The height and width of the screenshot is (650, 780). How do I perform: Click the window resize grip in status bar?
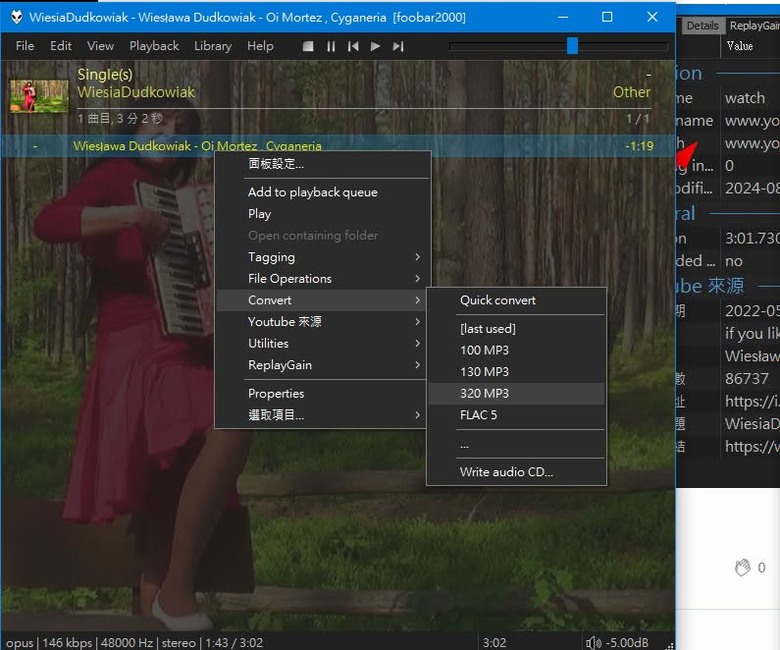[x=669, y=646]
